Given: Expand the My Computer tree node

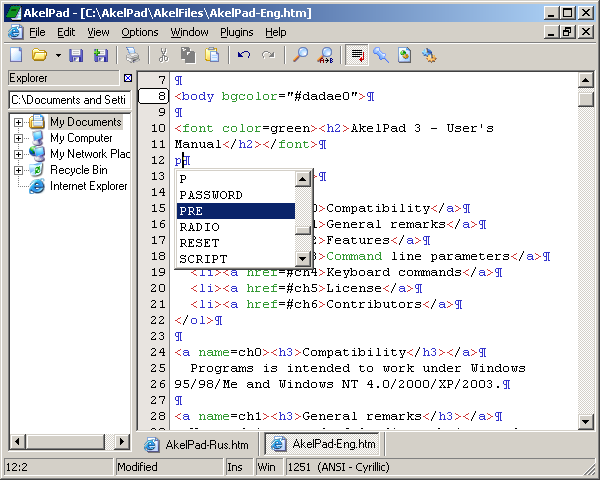Looking at the screenshot, I should point(19,138).
